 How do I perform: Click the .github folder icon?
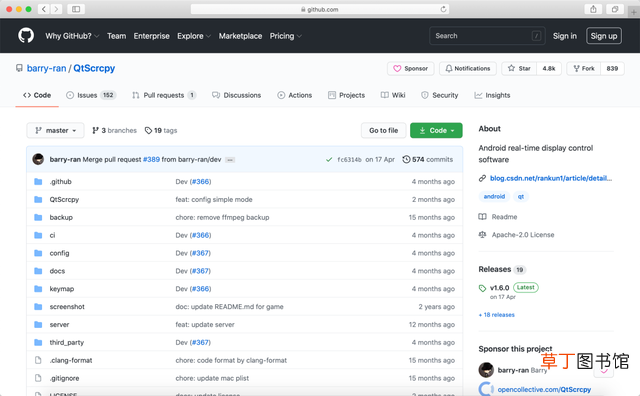[38, 181]
